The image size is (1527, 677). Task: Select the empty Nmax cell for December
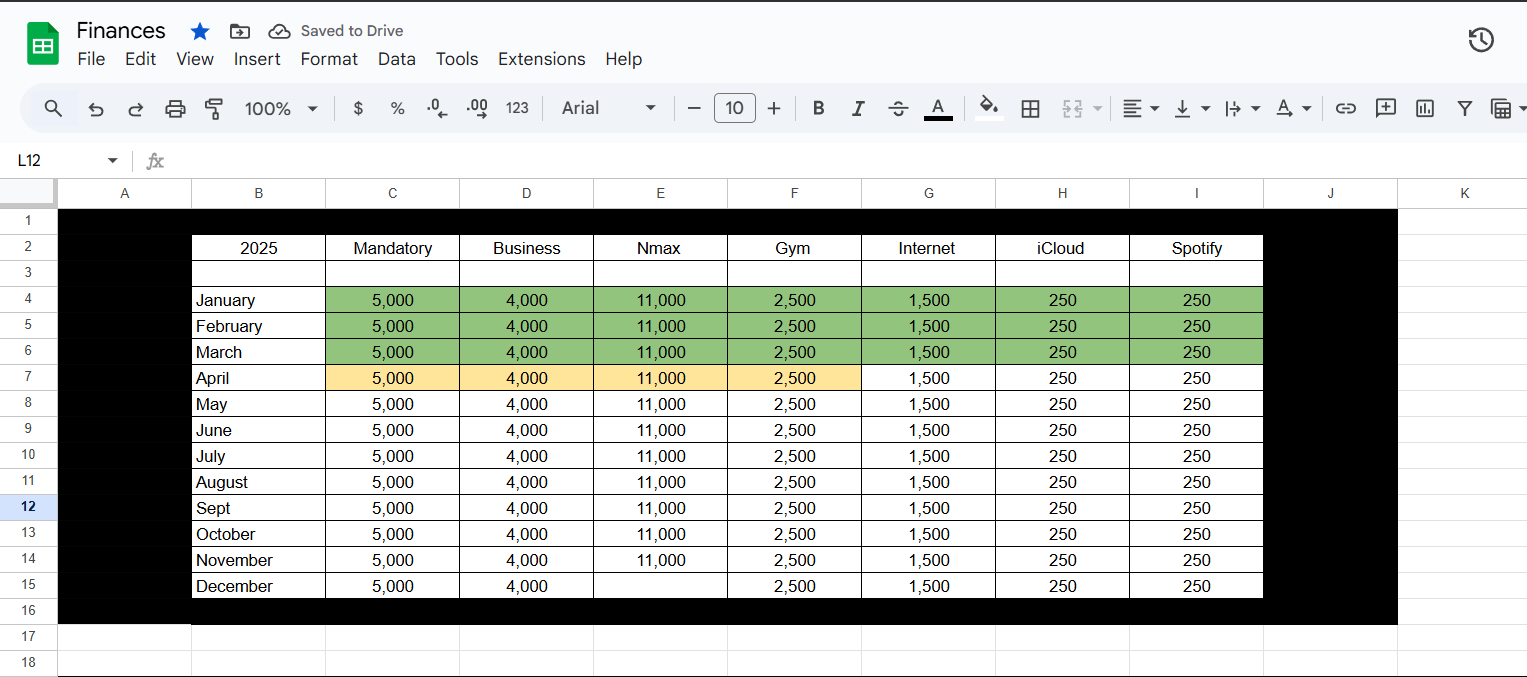point(660,586)
